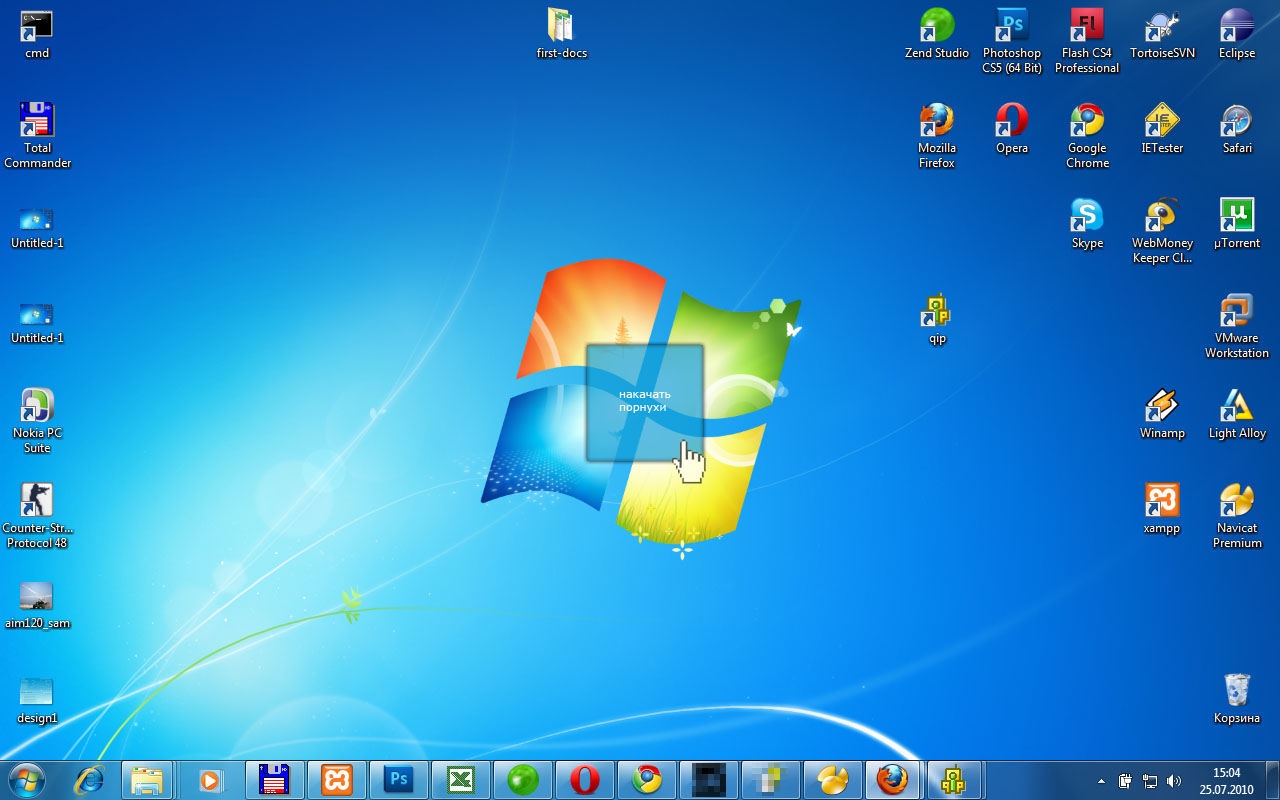Switch to Photoshop in the taskbar
The height and width of the screenshot is (800, 1280).
click(398, 779)
